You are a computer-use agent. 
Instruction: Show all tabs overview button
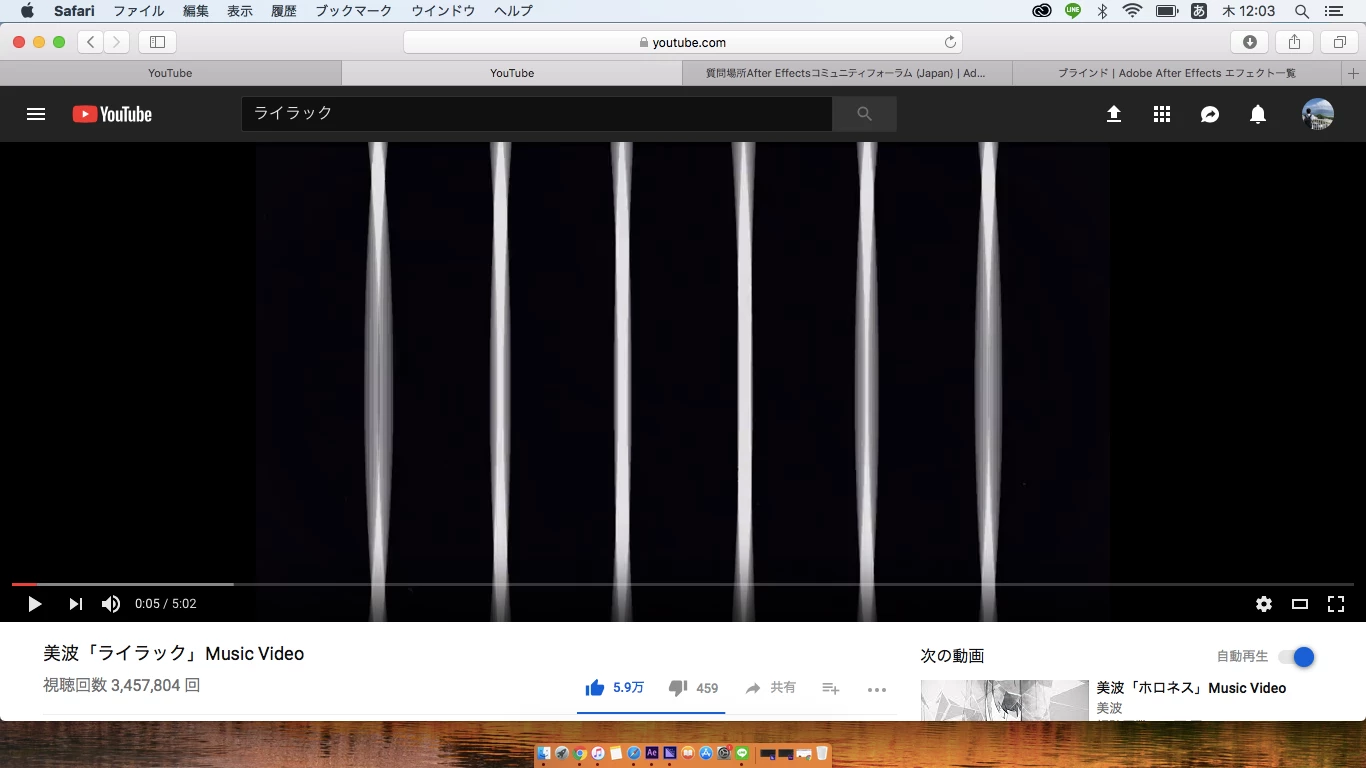pyautogui.click(x=1339, y=42)
